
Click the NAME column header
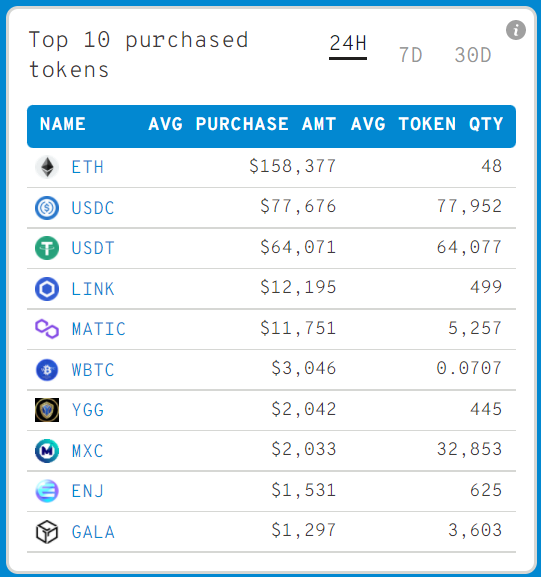[63, 124]
